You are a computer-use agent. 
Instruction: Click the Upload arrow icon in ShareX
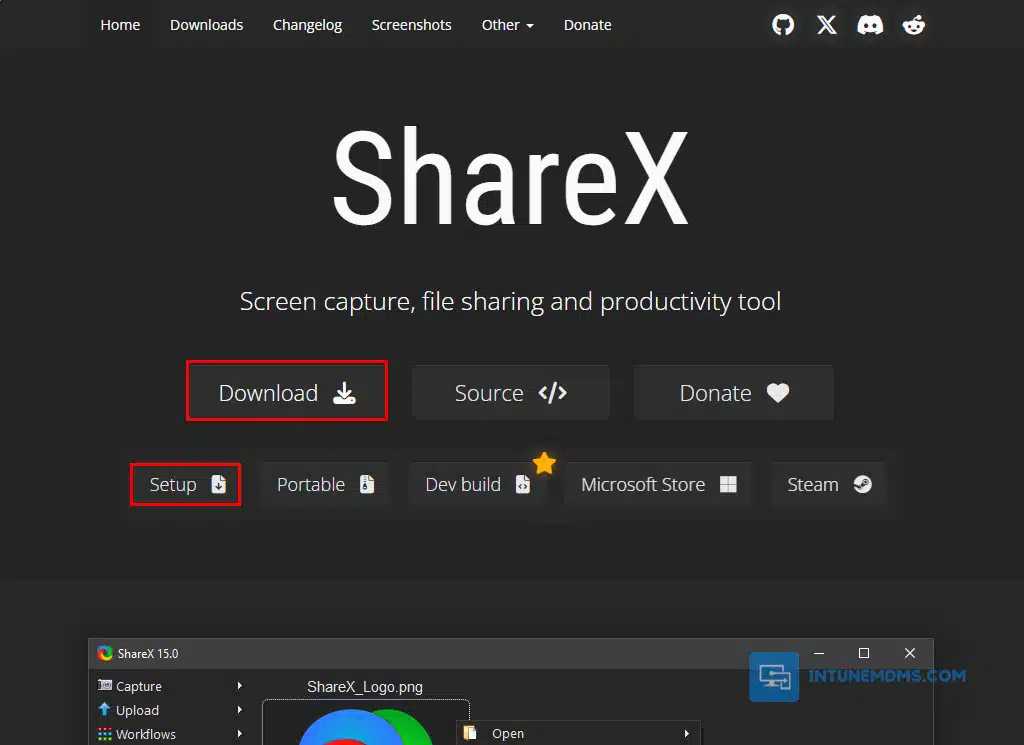[x=105, y=710]
